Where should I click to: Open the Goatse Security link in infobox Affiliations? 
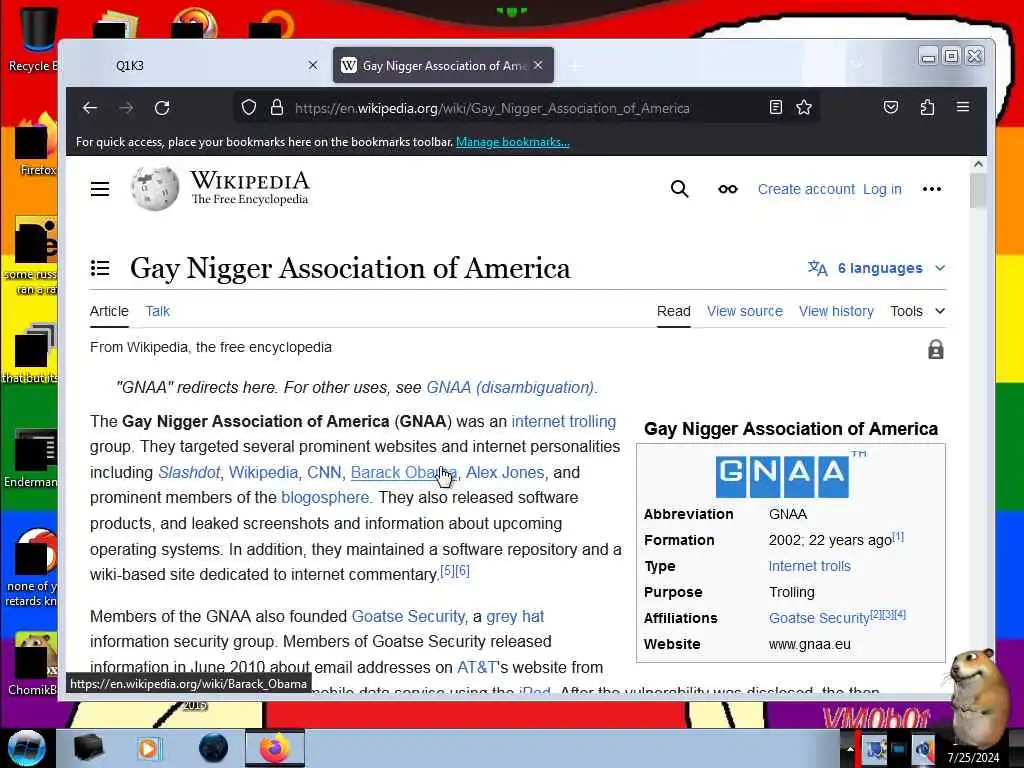(x=819, y=618)
